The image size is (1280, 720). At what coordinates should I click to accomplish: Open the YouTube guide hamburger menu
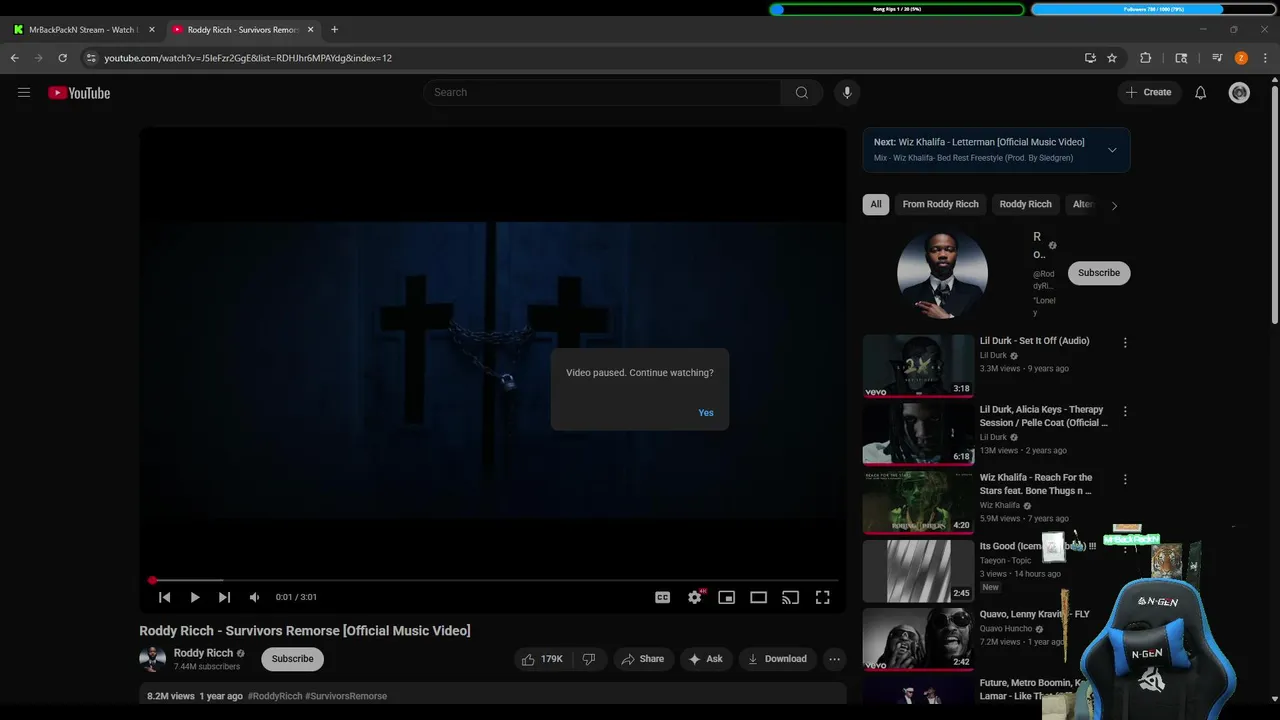tap(24, 93)
